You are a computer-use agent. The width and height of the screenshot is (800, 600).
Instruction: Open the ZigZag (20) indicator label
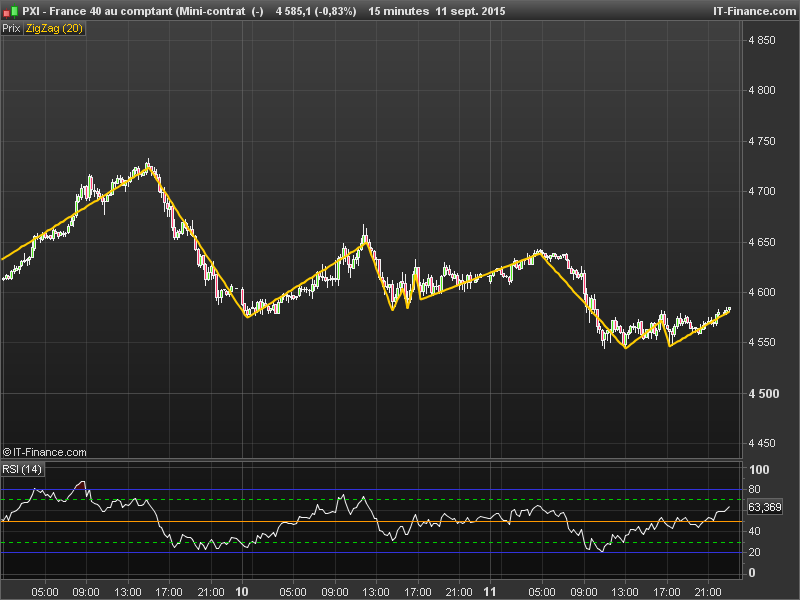[x=53, y=29]
